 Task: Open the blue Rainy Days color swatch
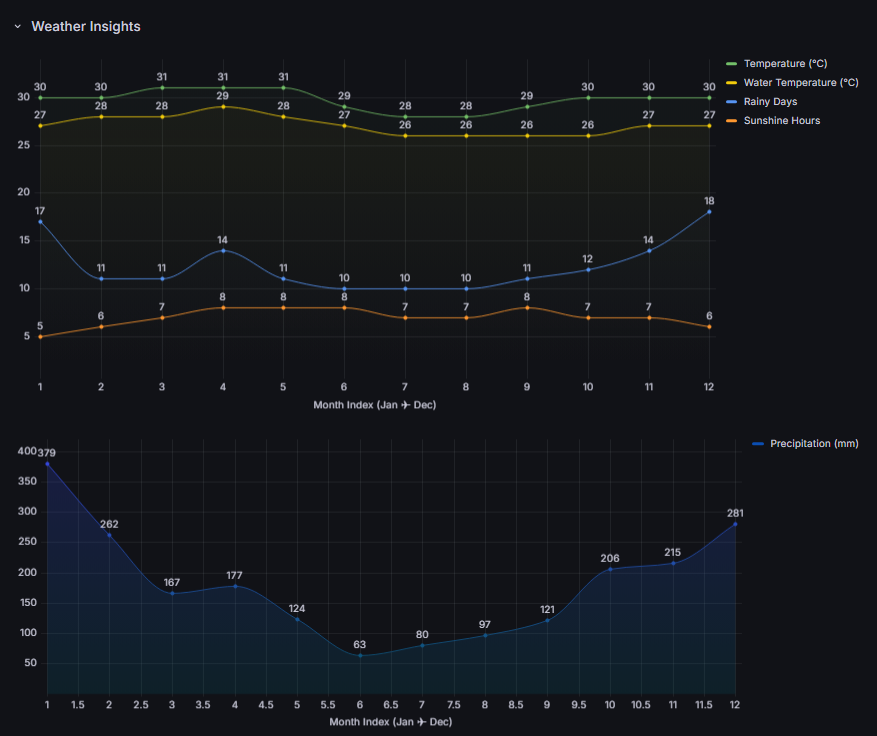[x=731, y=102]
